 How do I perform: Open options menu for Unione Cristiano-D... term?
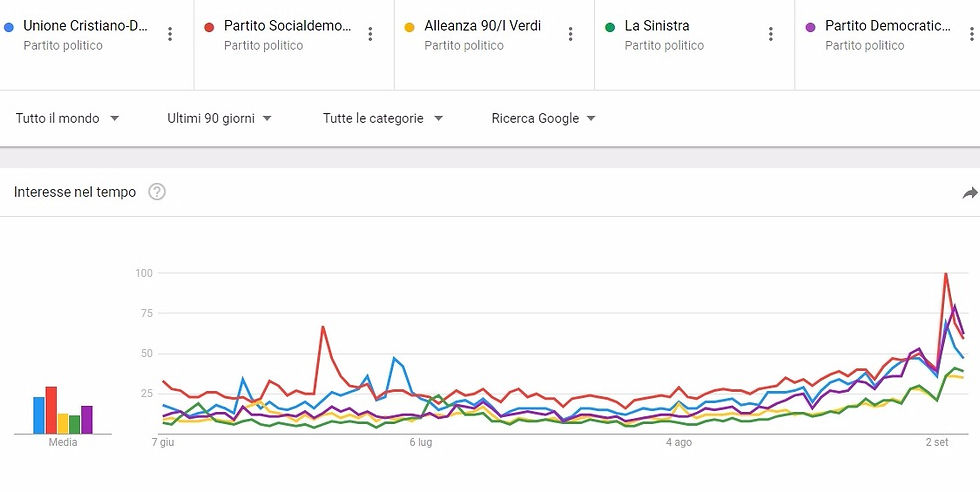point(170,34)
